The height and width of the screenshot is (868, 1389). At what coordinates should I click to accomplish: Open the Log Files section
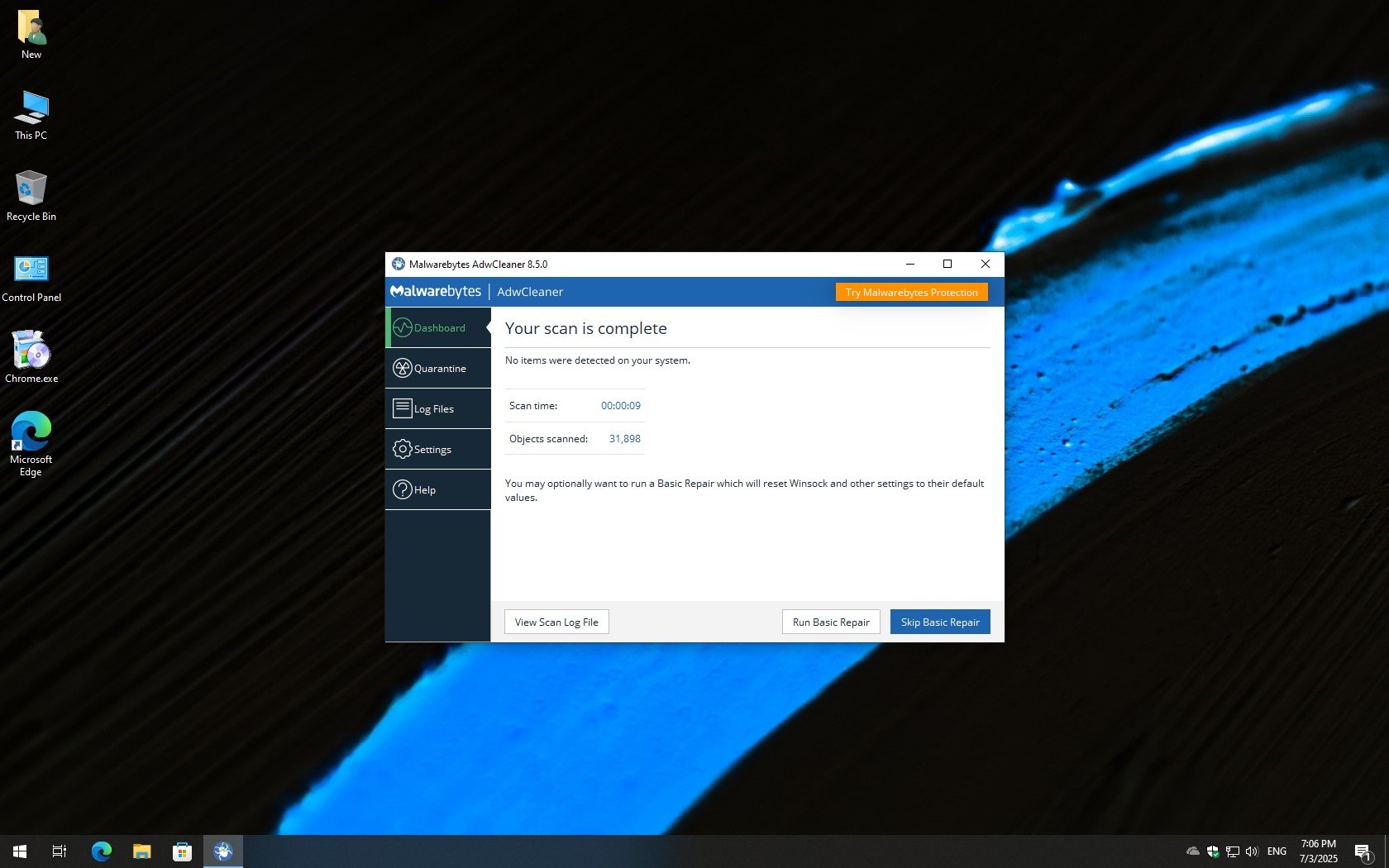coord(438,408)
